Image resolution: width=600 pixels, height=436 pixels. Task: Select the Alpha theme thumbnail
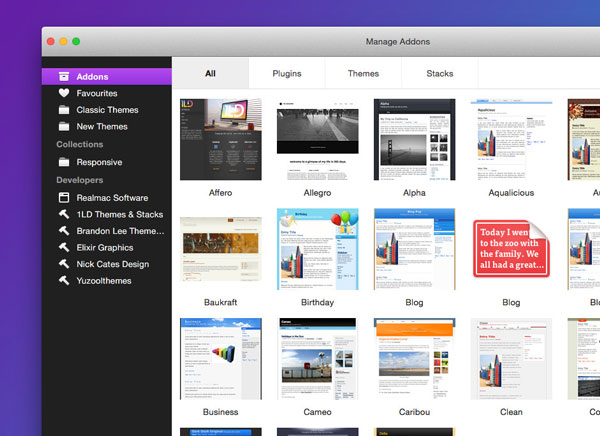(414, 139)
